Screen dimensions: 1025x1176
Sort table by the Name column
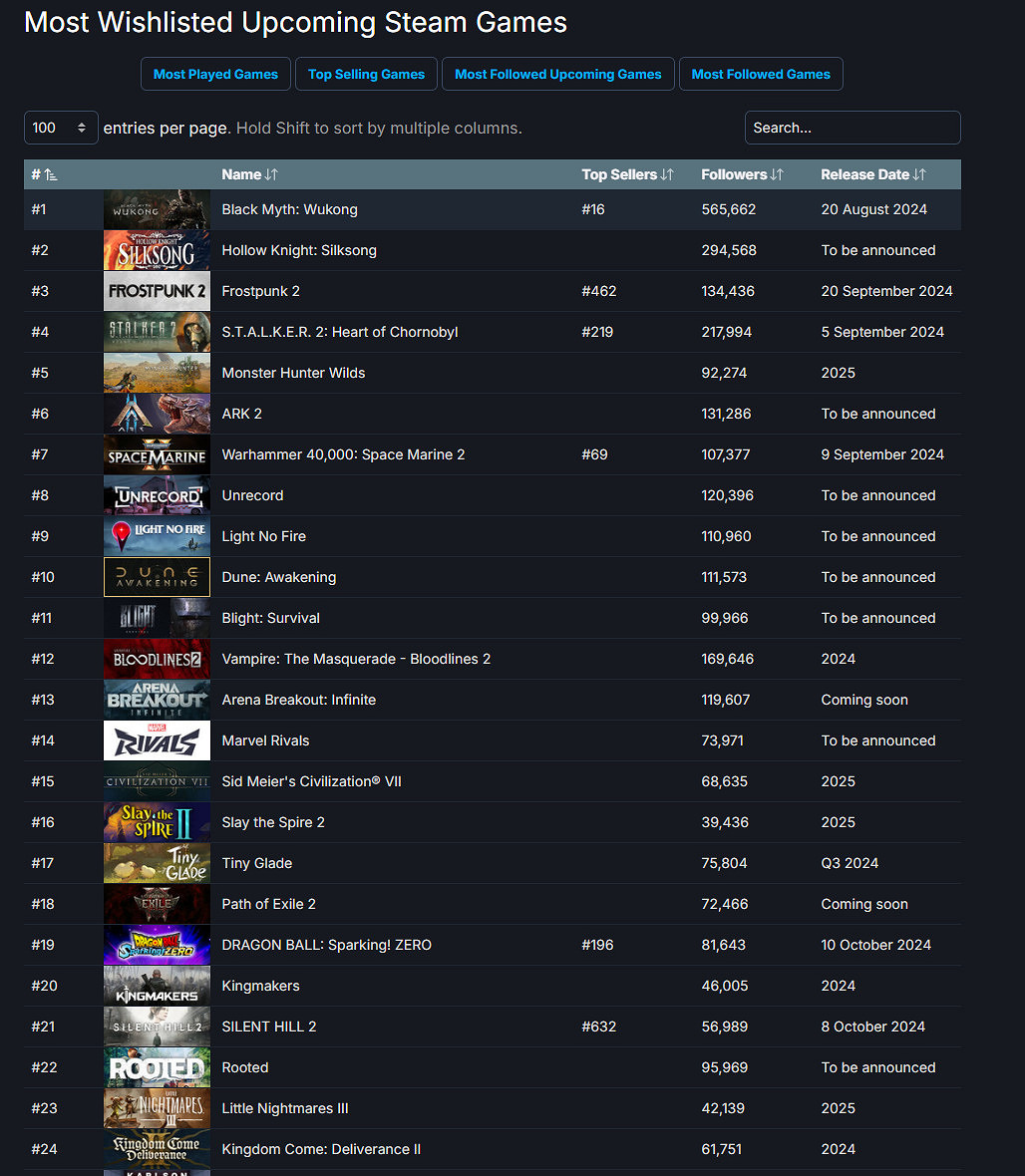tap(249, 174)
